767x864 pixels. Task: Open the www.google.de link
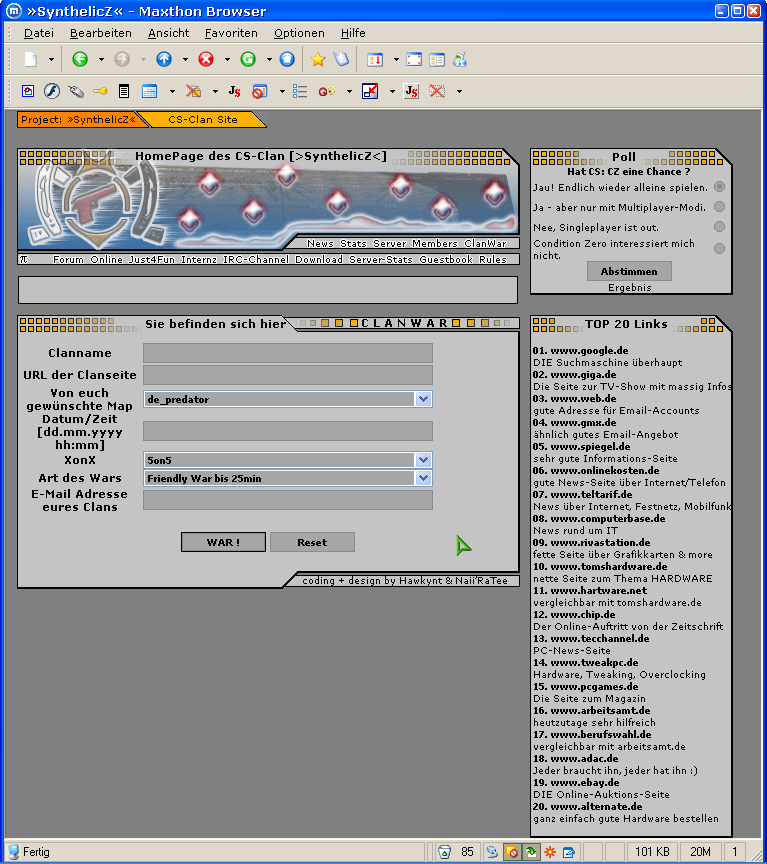(589, 350)
